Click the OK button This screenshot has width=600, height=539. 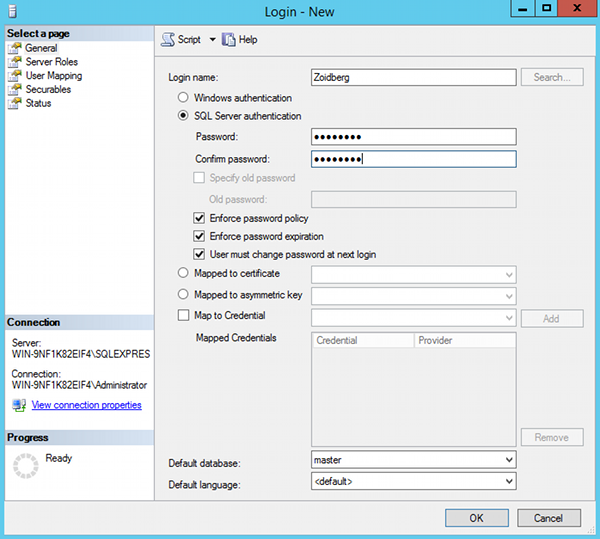[477, 518]
